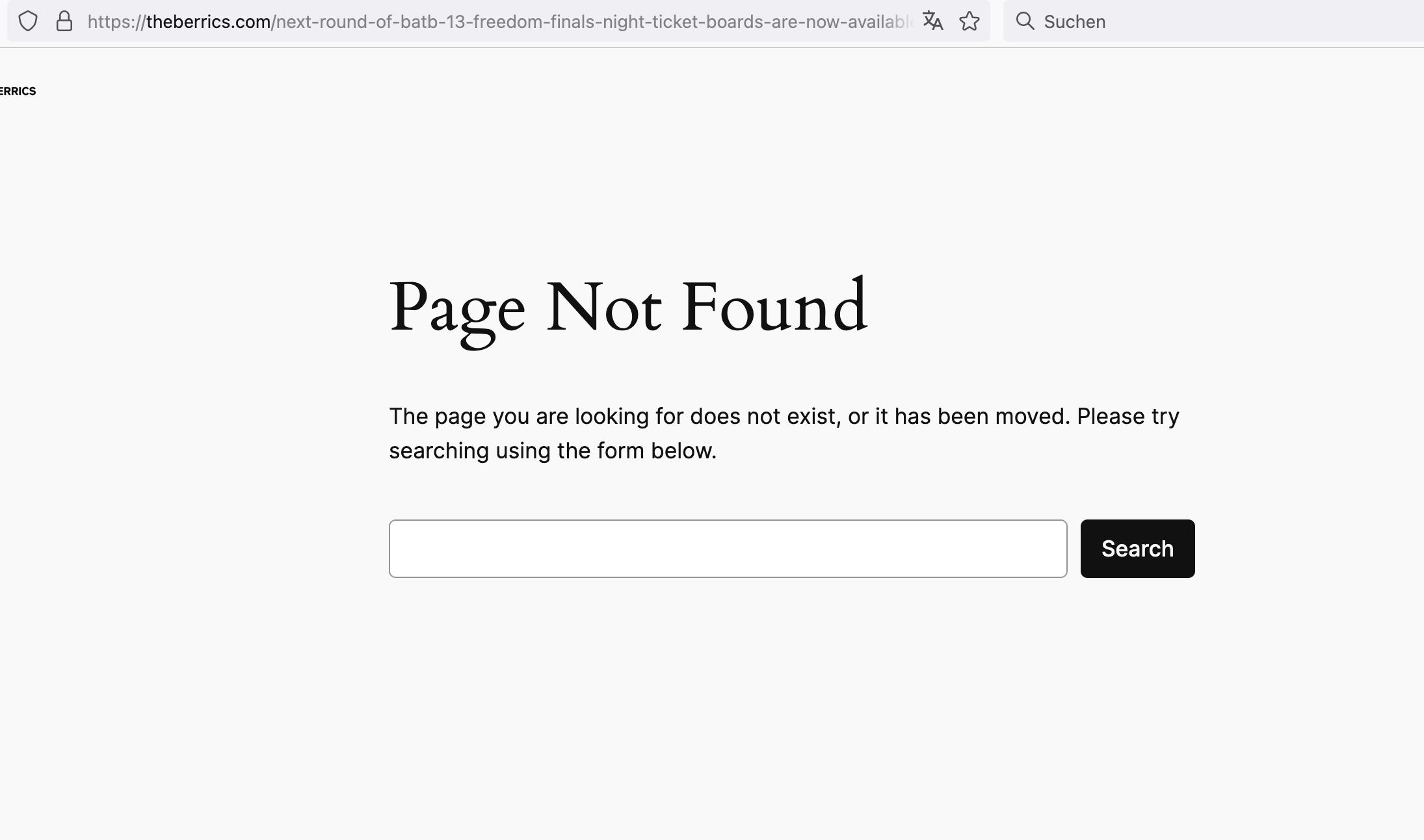
Task: Click 'Please try' in the error message
Action: pos(1128,416)
